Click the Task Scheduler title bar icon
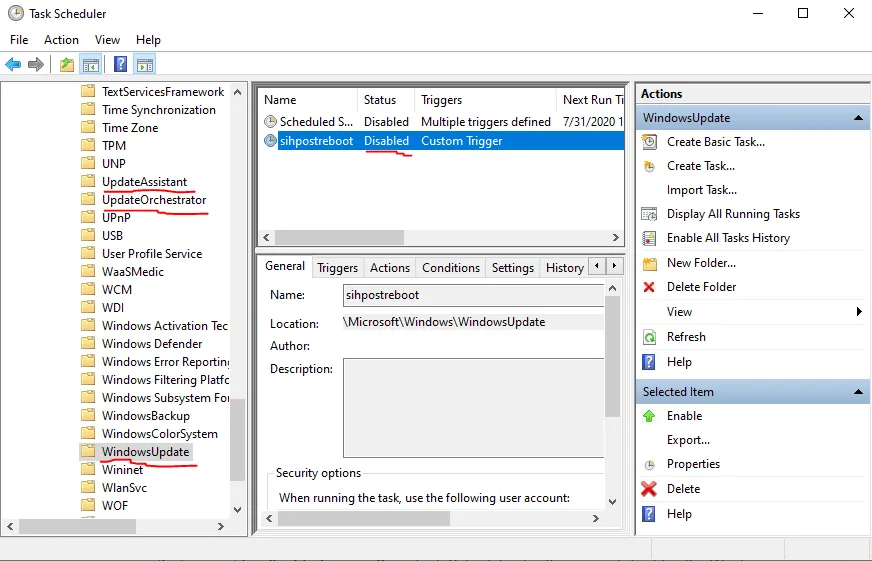The image size is (872, 561). tap(16, 13)
